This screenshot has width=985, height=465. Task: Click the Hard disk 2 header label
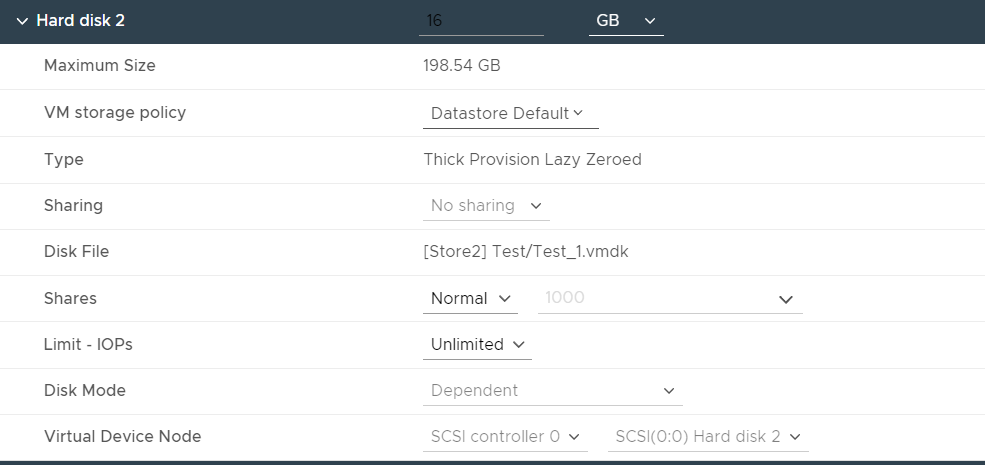(81, 21)
